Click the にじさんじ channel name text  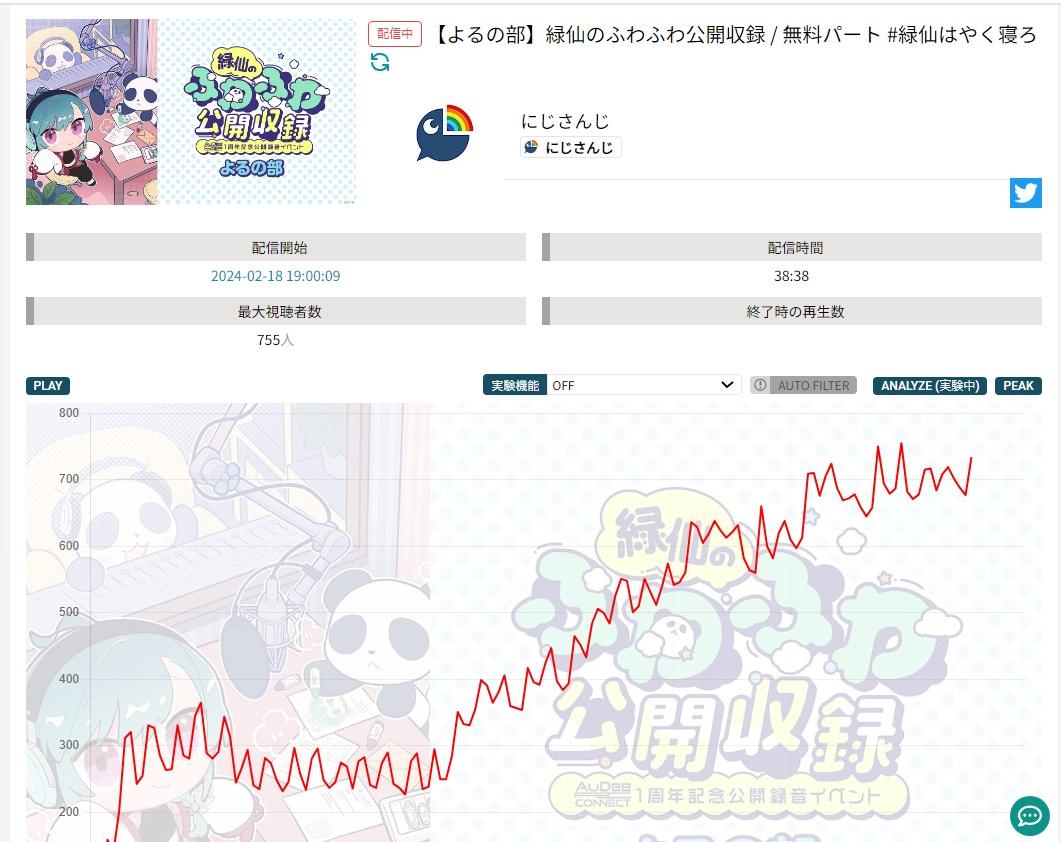pyautogui.click(x=565, y=121)
